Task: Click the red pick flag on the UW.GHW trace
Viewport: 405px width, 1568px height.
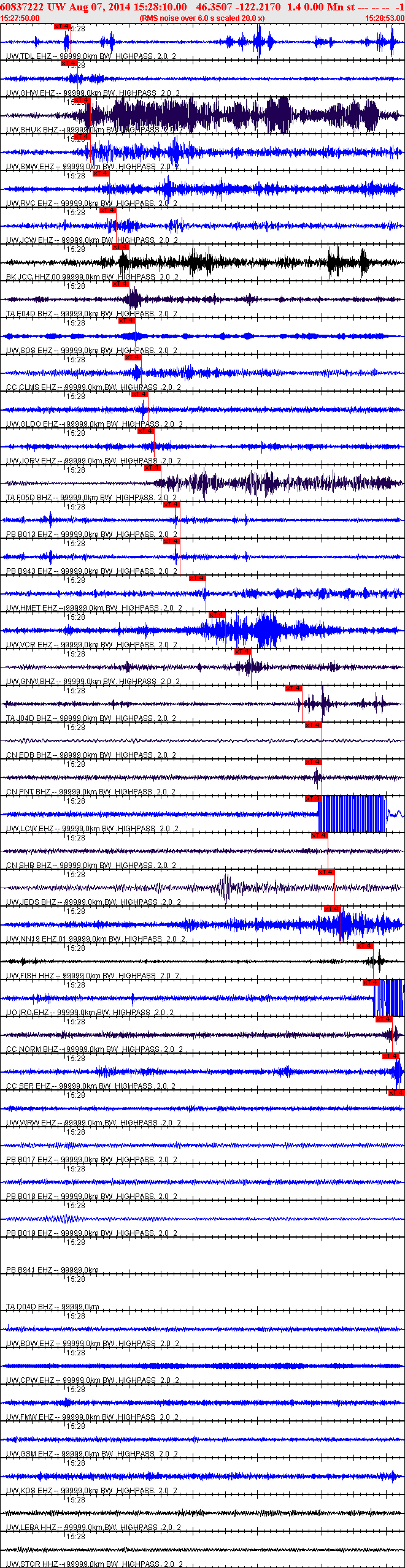Action: tap(69, 63)
